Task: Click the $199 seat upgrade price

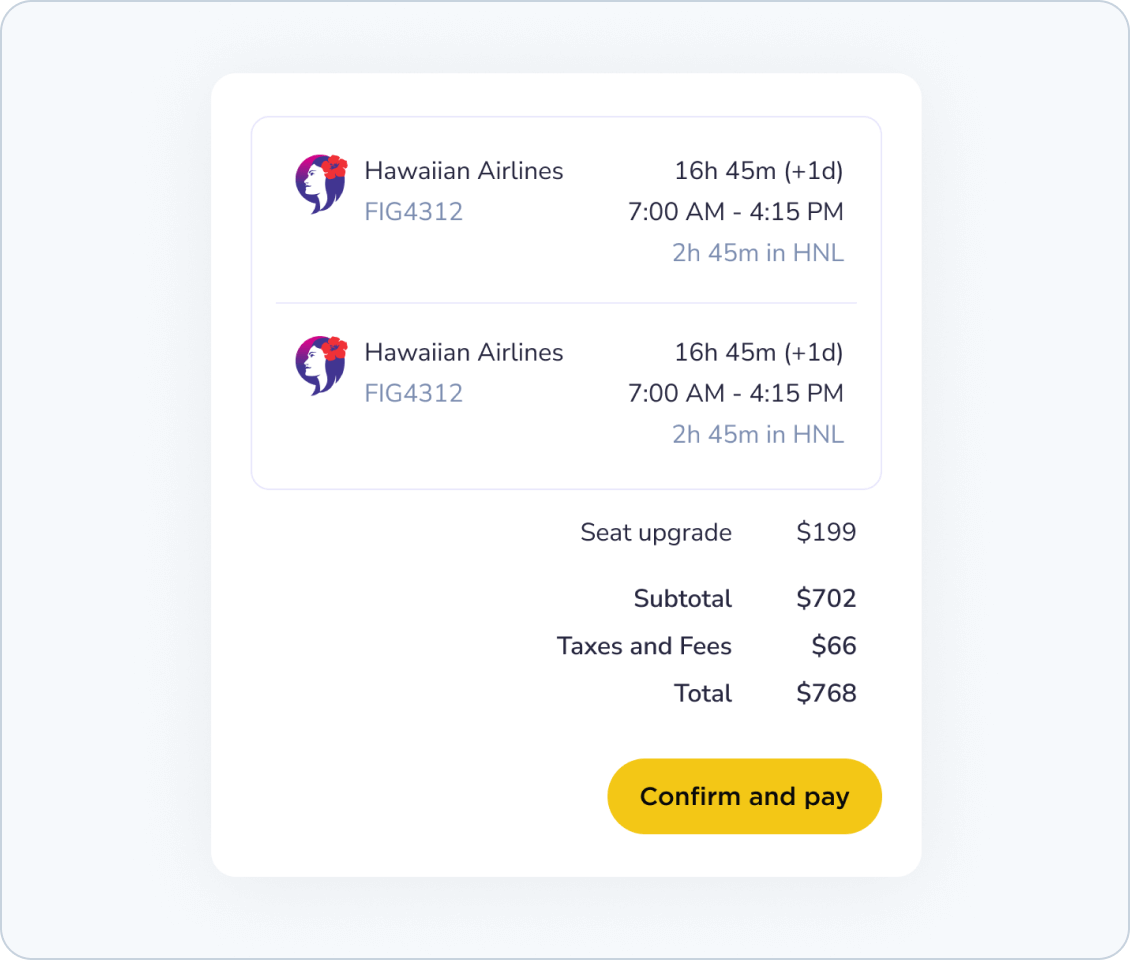Action: tap(826, 532)
